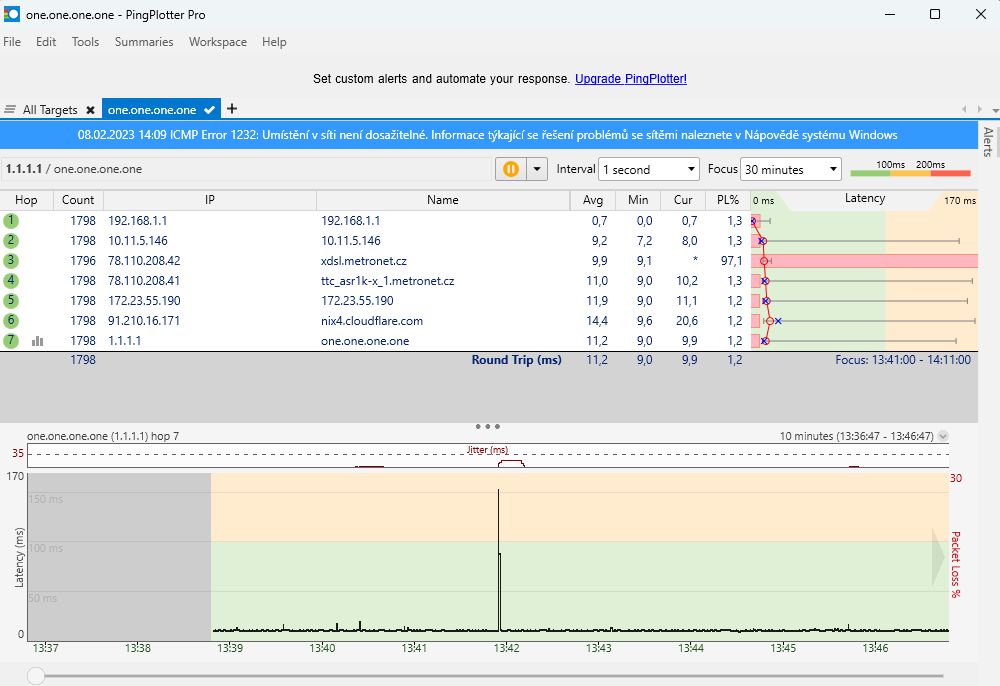Expand the Focus dropdown showing 30 minutes
This screenshot has width=1000, height=686.
click(791, 170)
